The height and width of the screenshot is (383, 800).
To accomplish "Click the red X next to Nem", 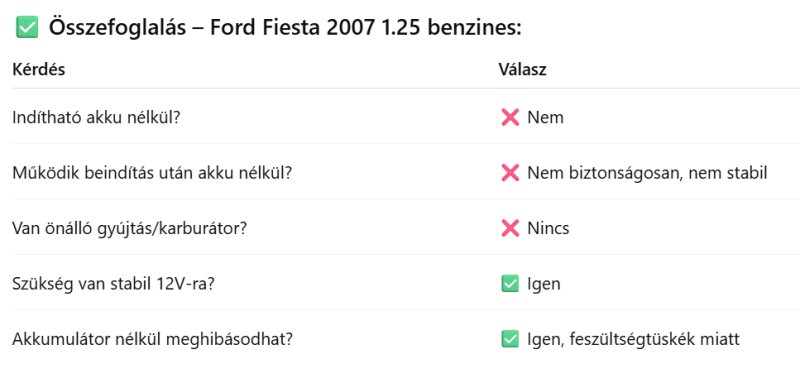I will click(510, 118).
